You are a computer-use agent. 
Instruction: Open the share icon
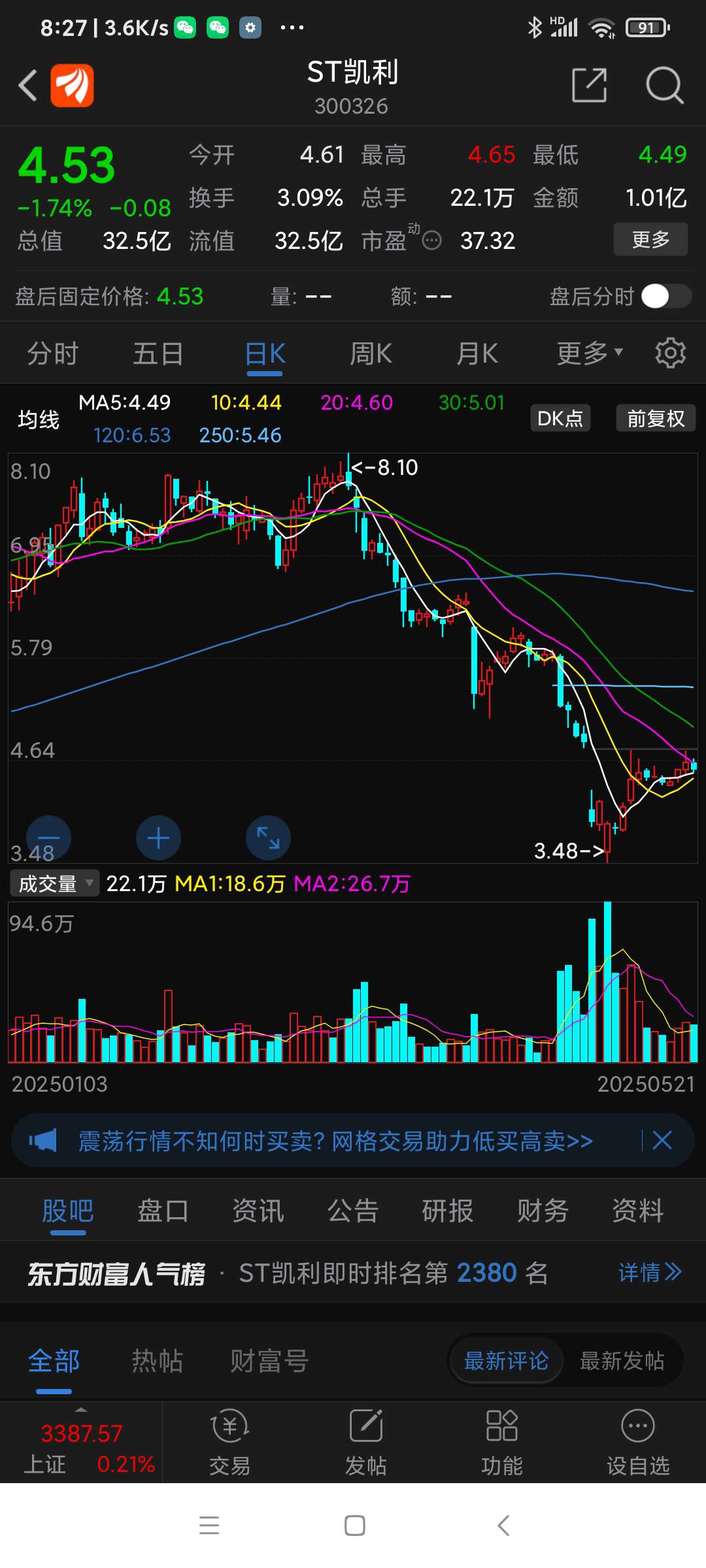point(590,85)
